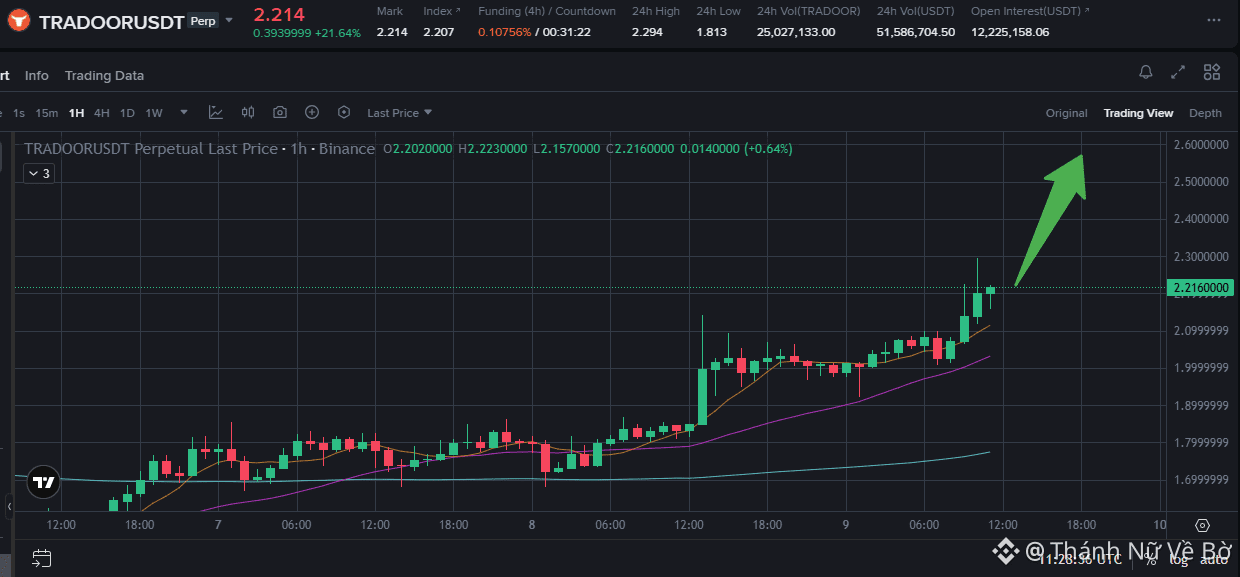Screen dimensions: 1240x577
Task: Click the 24h Vol(TRADOOR) value 25,027,133.00
Action: click(796, 32)
